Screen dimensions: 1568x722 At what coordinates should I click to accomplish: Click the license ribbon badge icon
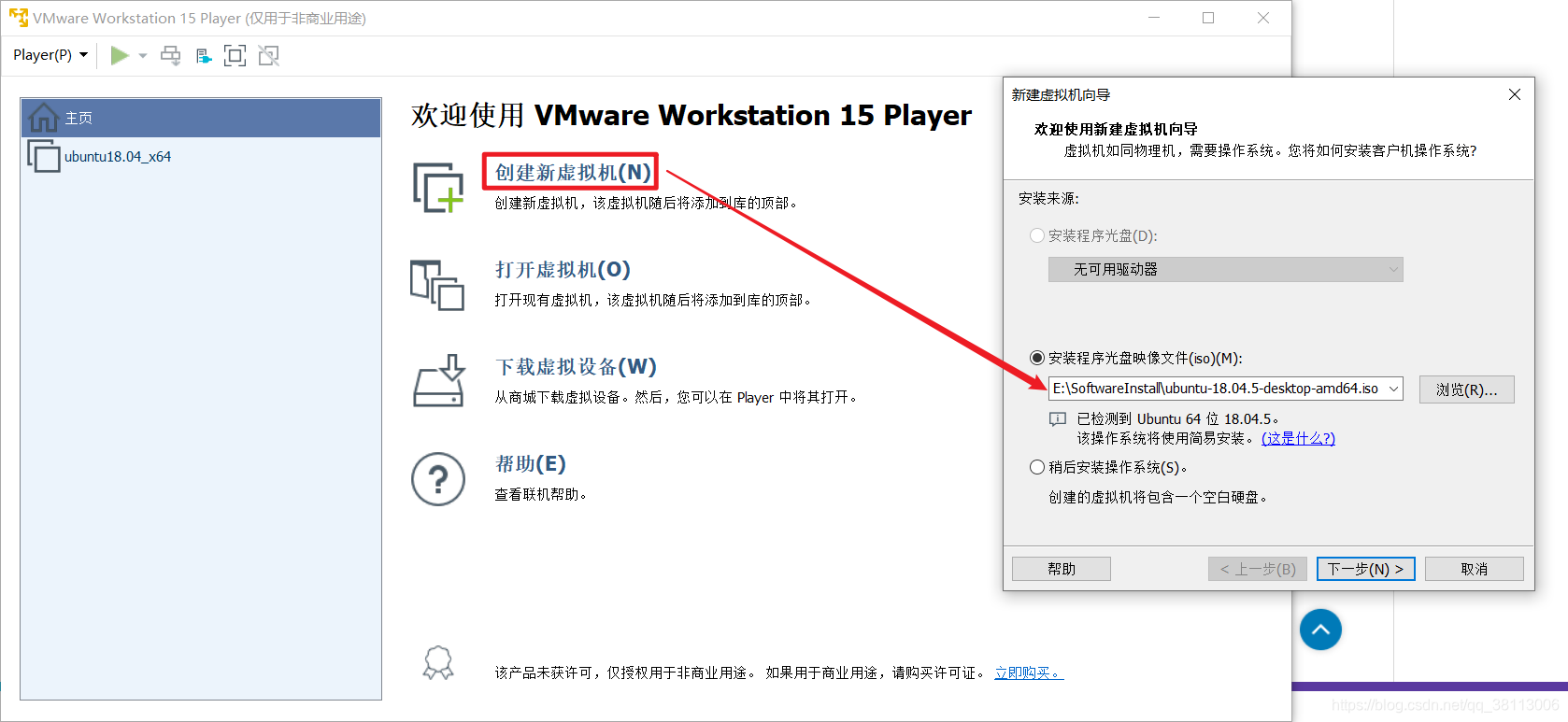tap(438, 663)
